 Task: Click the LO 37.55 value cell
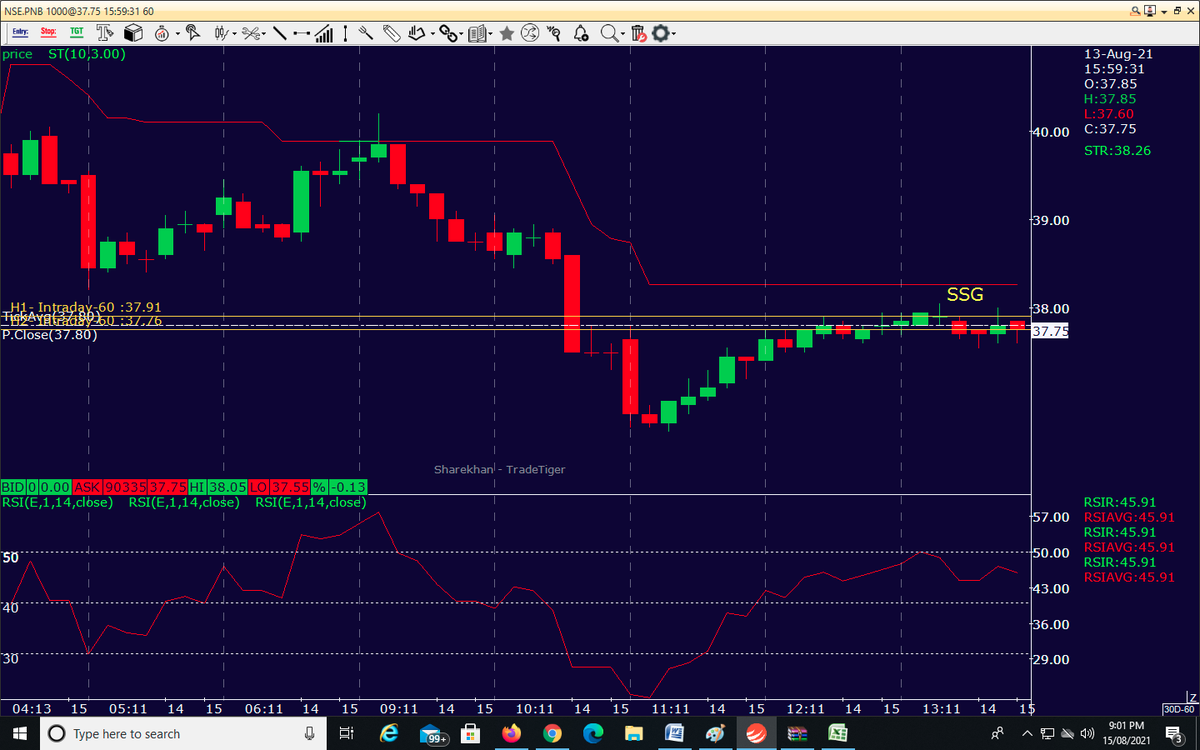pos(289,486)
